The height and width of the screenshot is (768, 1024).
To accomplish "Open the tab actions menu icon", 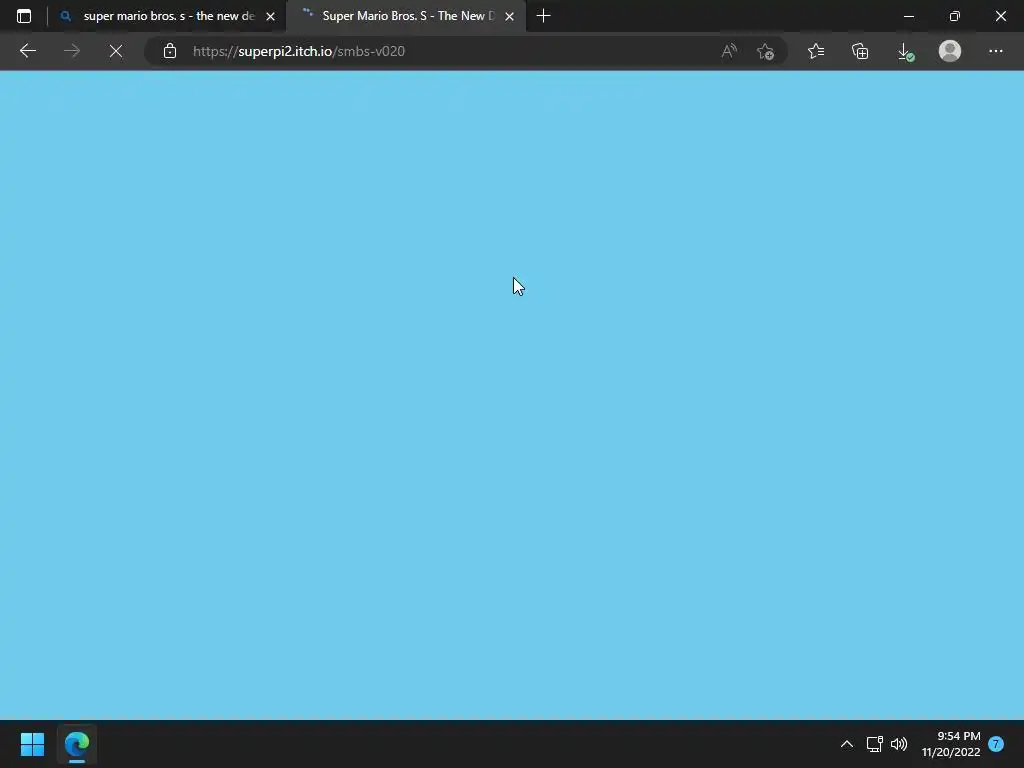I will click(24, 16).
